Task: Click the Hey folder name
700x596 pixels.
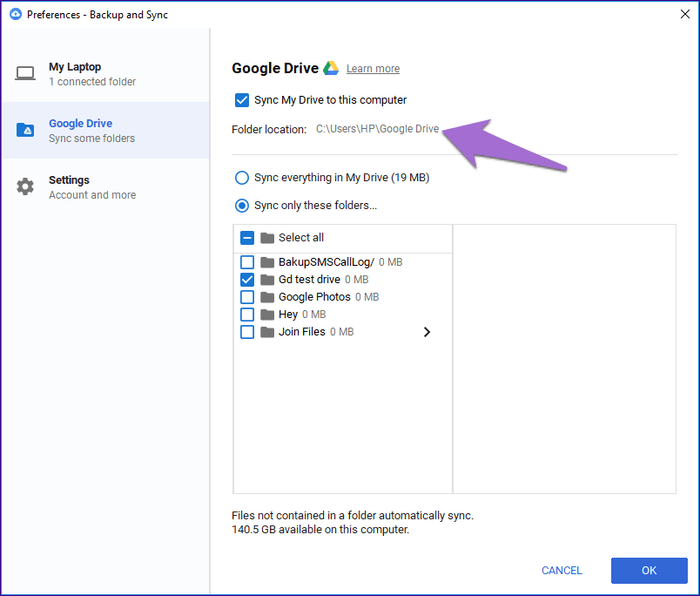Action: tap(288, 315)
